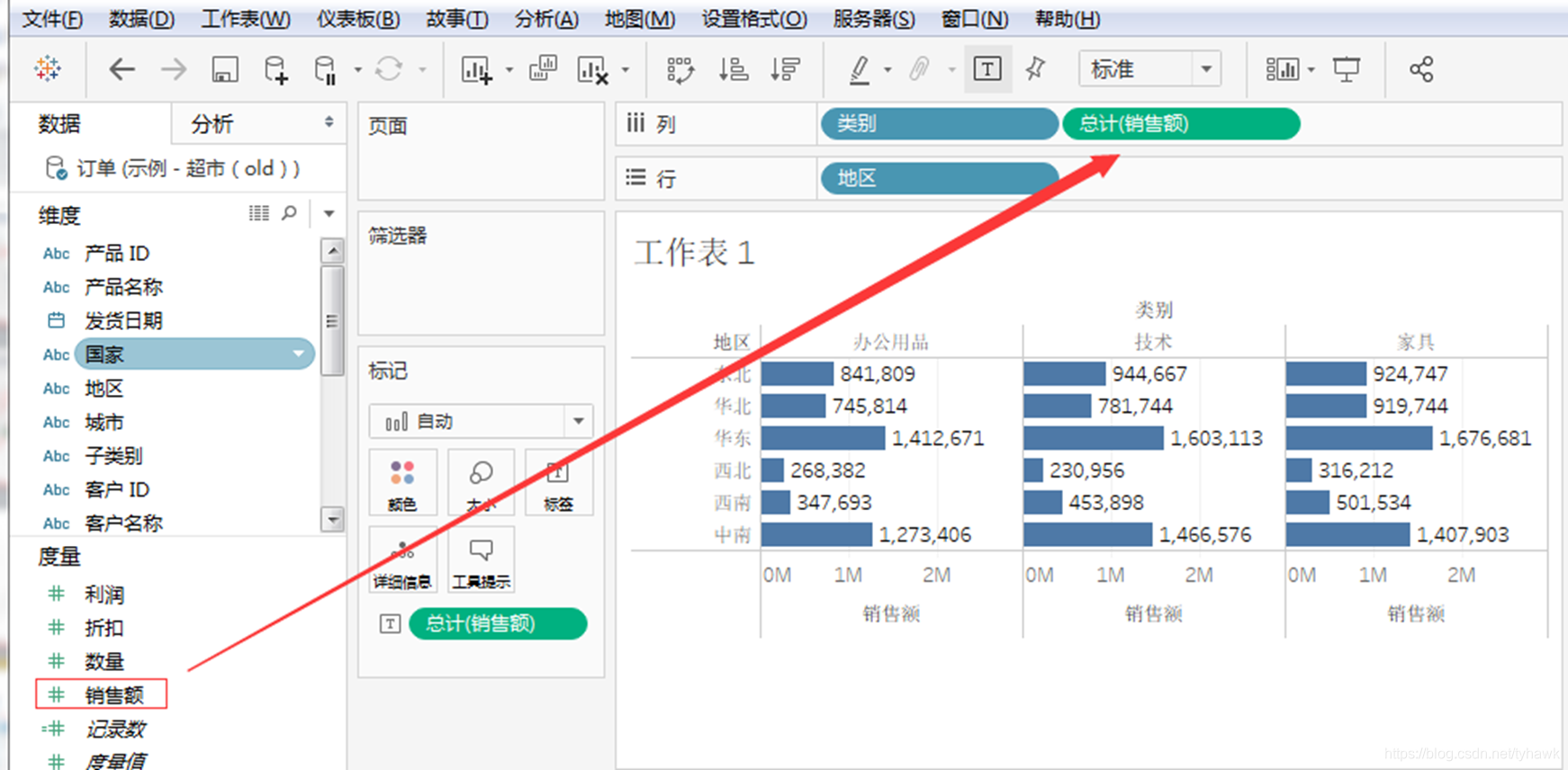Screen dimensions: 1568x770
Task: Swap rows and columns icon
Action: point(680,69)
